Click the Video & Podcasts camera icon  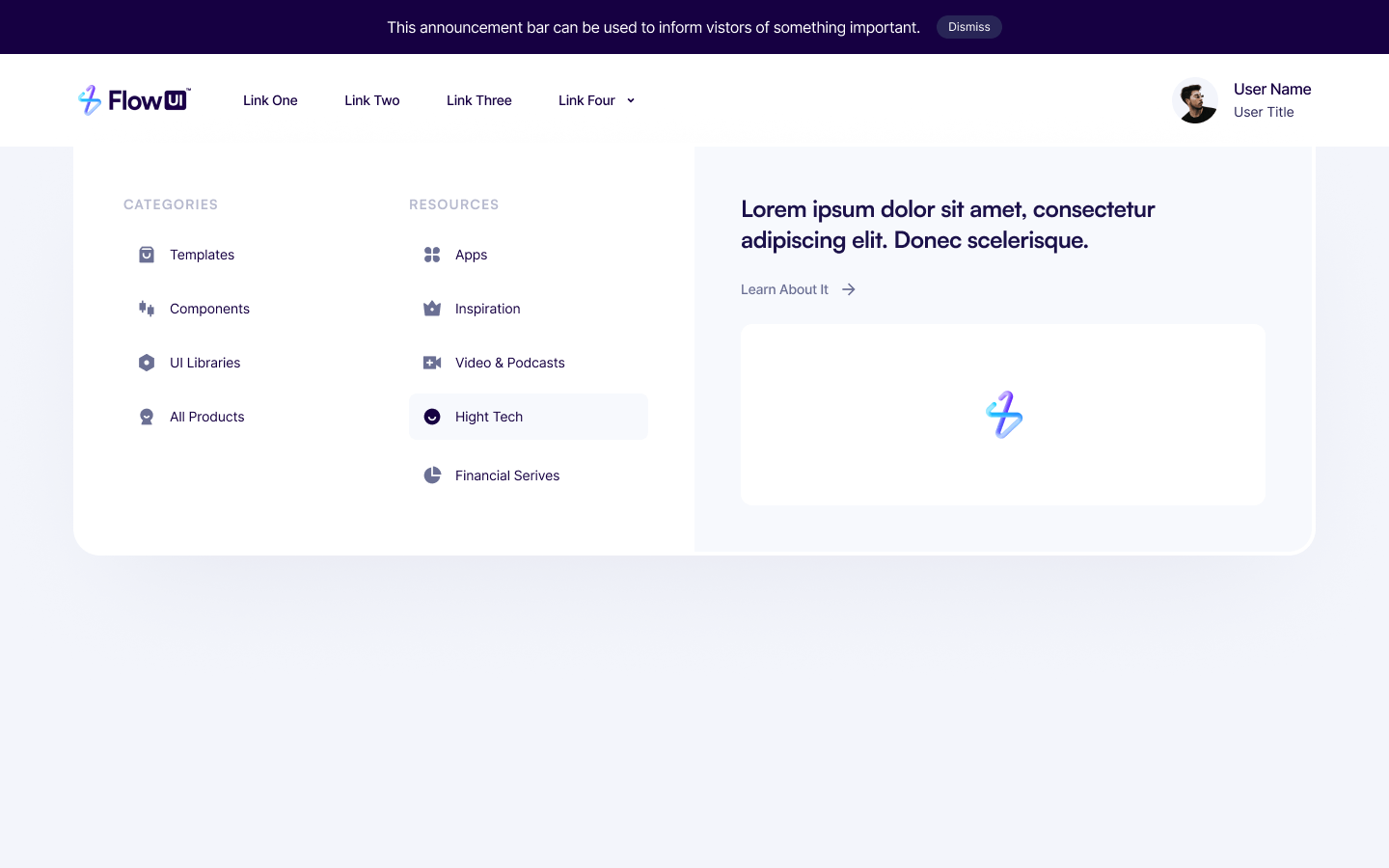[432, 363]
